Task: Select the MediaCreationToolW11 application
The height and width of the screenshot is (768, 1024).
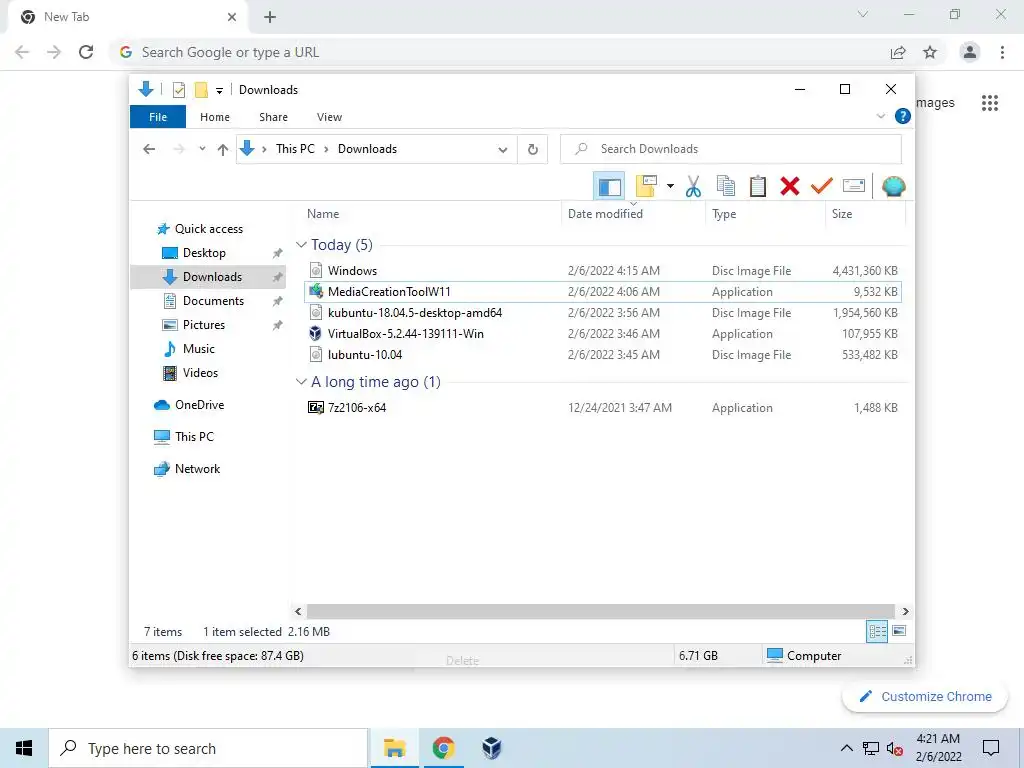Action: 603,292
